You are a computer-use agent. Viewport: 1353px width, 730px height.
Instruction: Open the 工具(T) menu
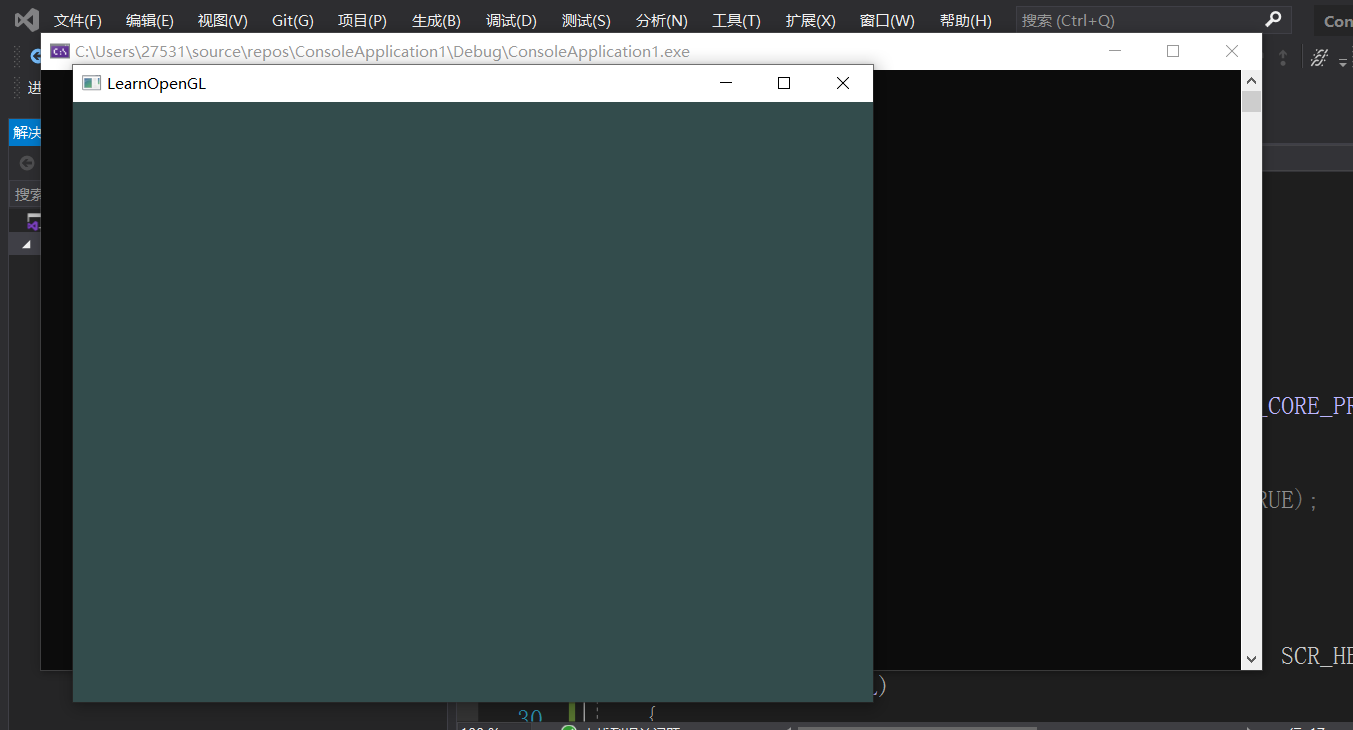click(x=736, y=20)
